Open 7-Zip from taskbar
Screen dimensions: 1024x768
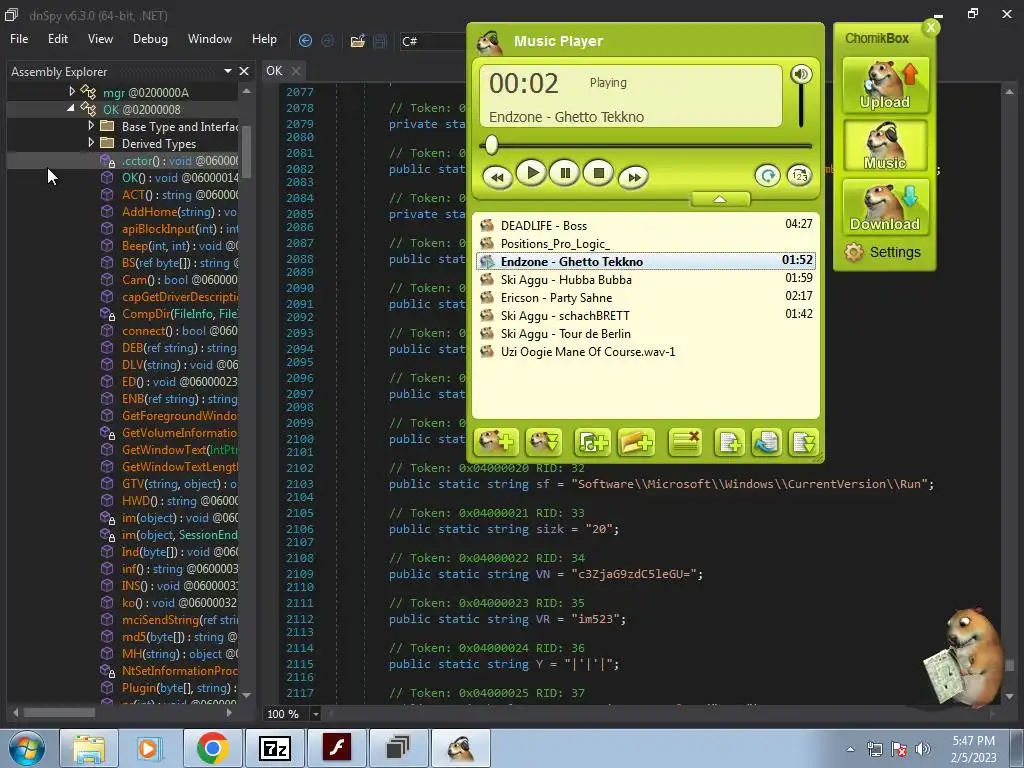click(274, 748)
